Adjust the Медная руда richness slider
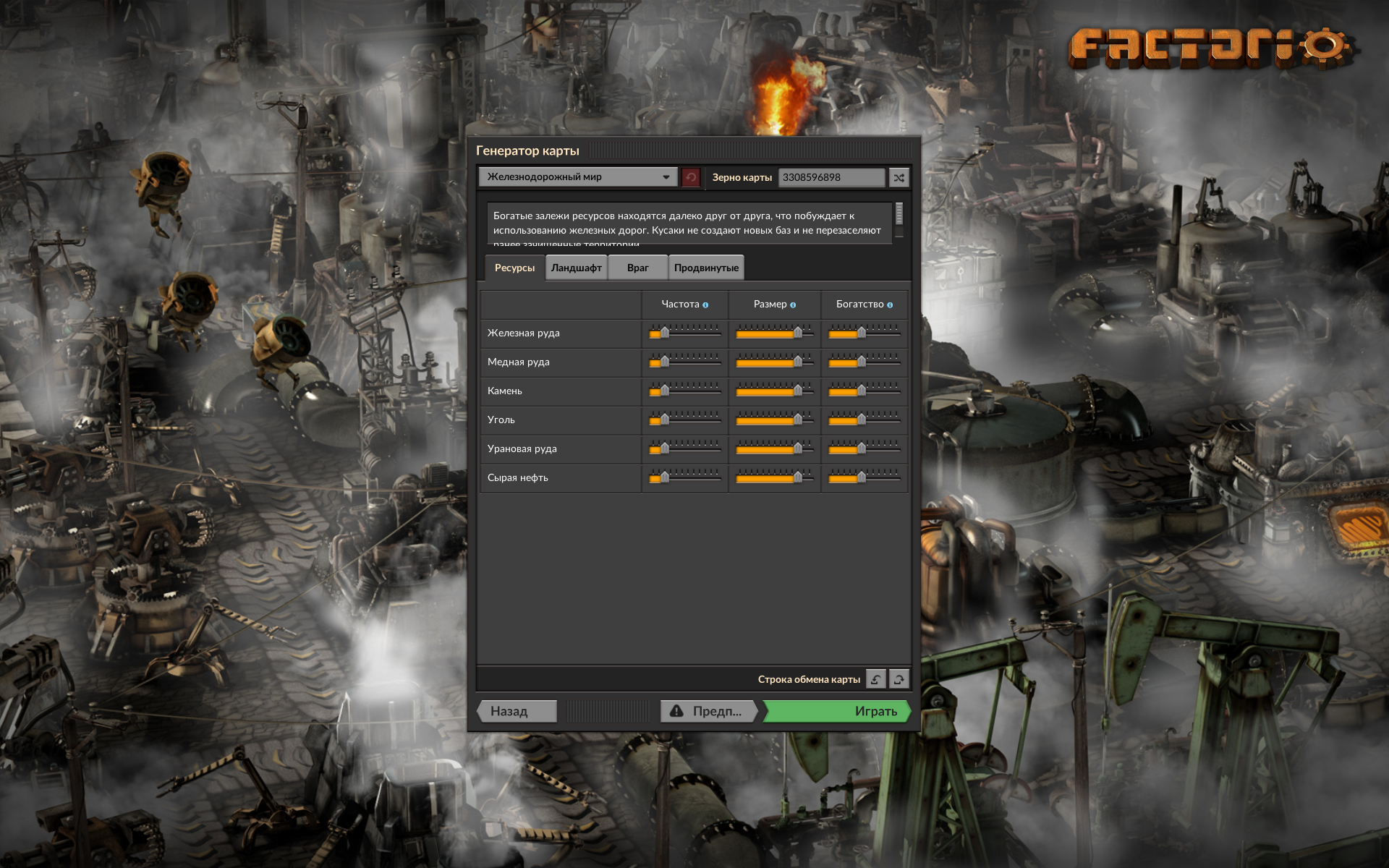The width and height of the screenshot is (1389, 868). pyautogui.click(x=865, y=362)
